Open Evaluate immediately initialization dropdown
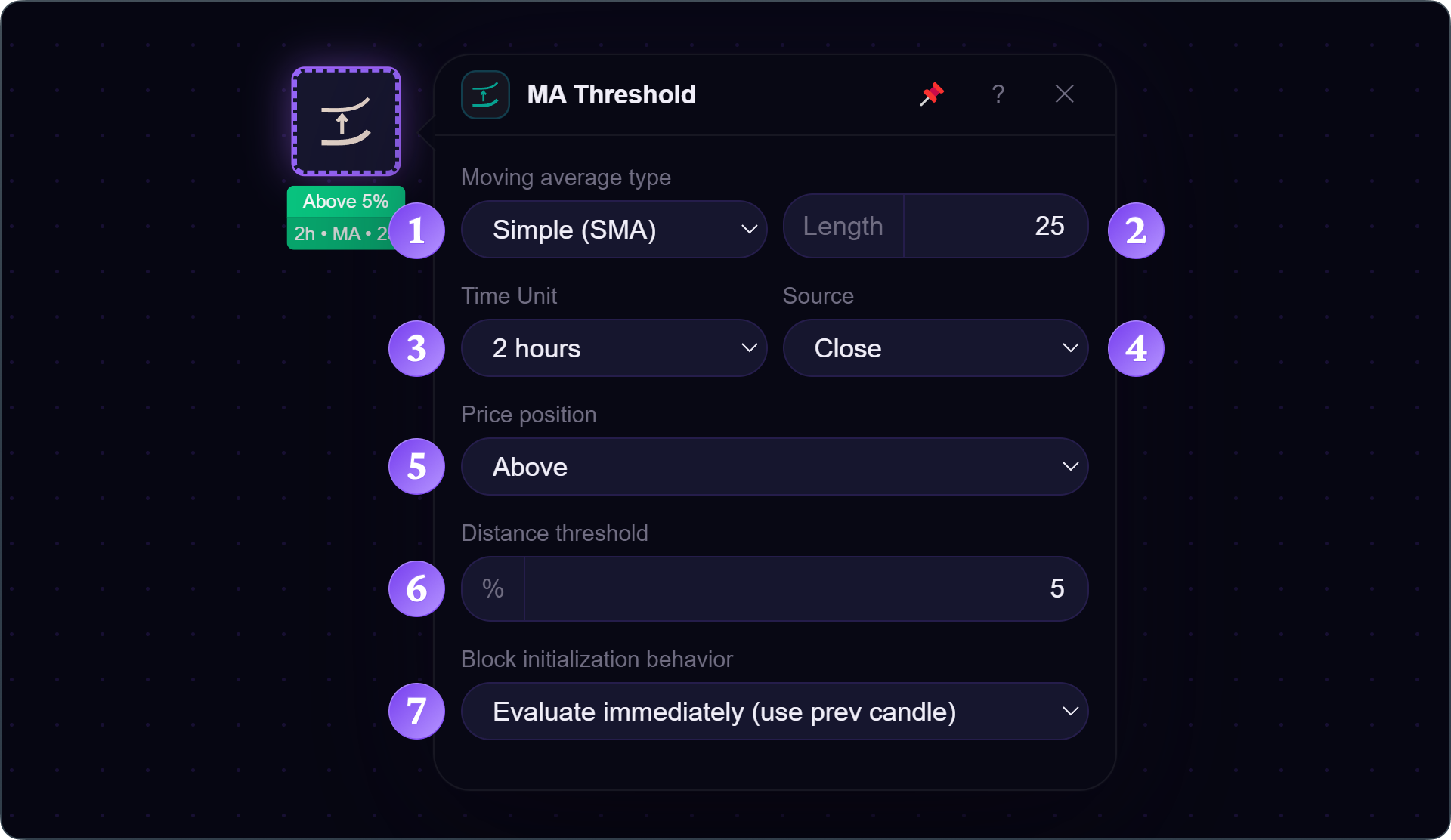1451x840 pixels. click(775, 711)
